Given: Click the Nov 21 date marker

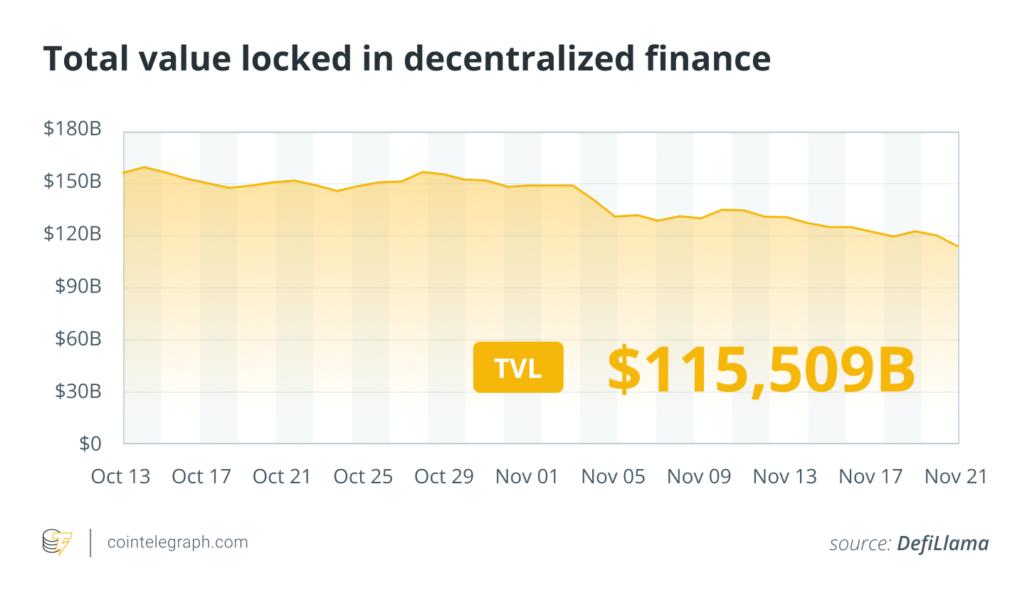Looking at the screenshot, I should 954,476.
